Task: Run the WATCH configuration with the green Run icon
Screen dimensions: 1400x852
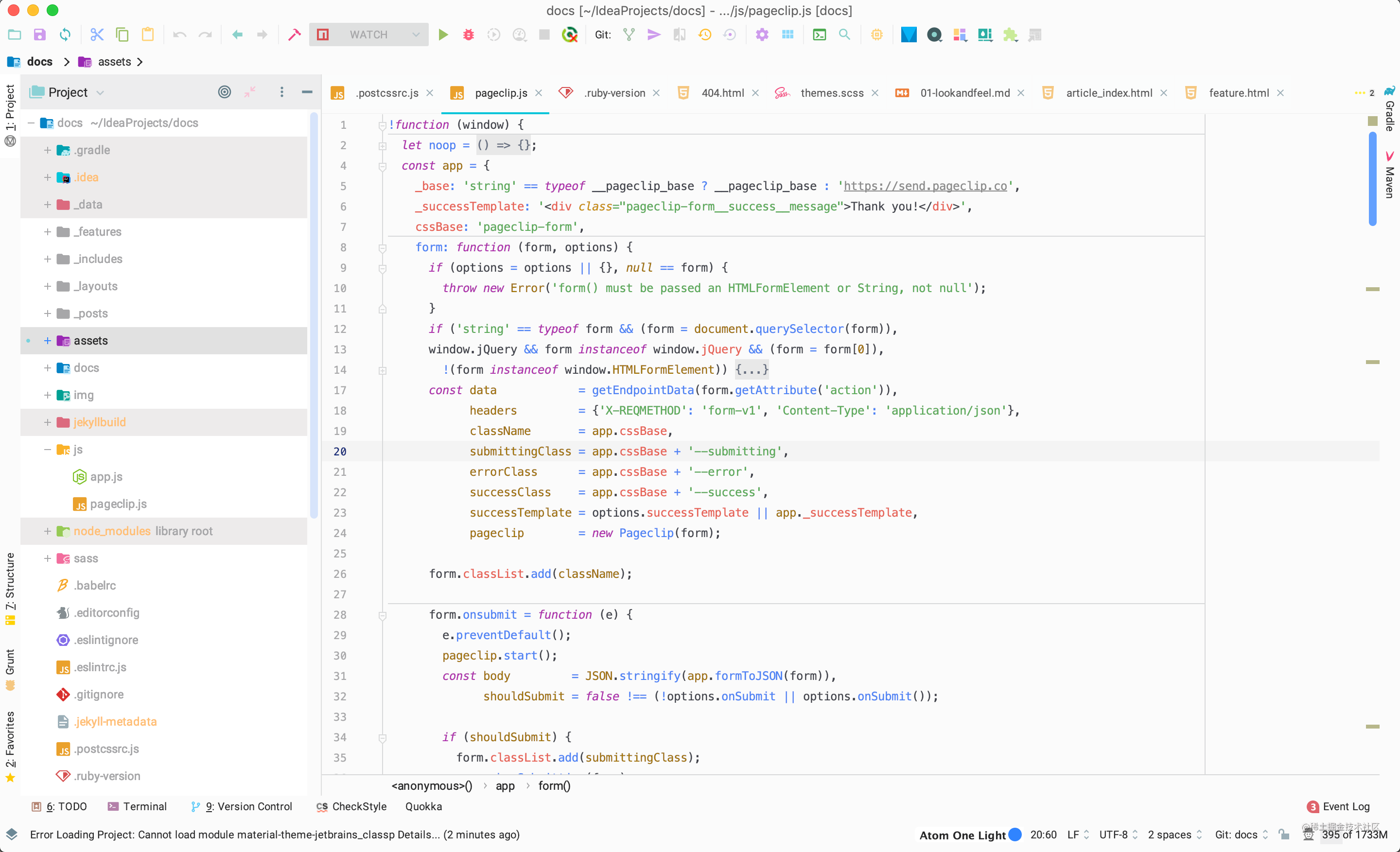Action: (443, 34)
